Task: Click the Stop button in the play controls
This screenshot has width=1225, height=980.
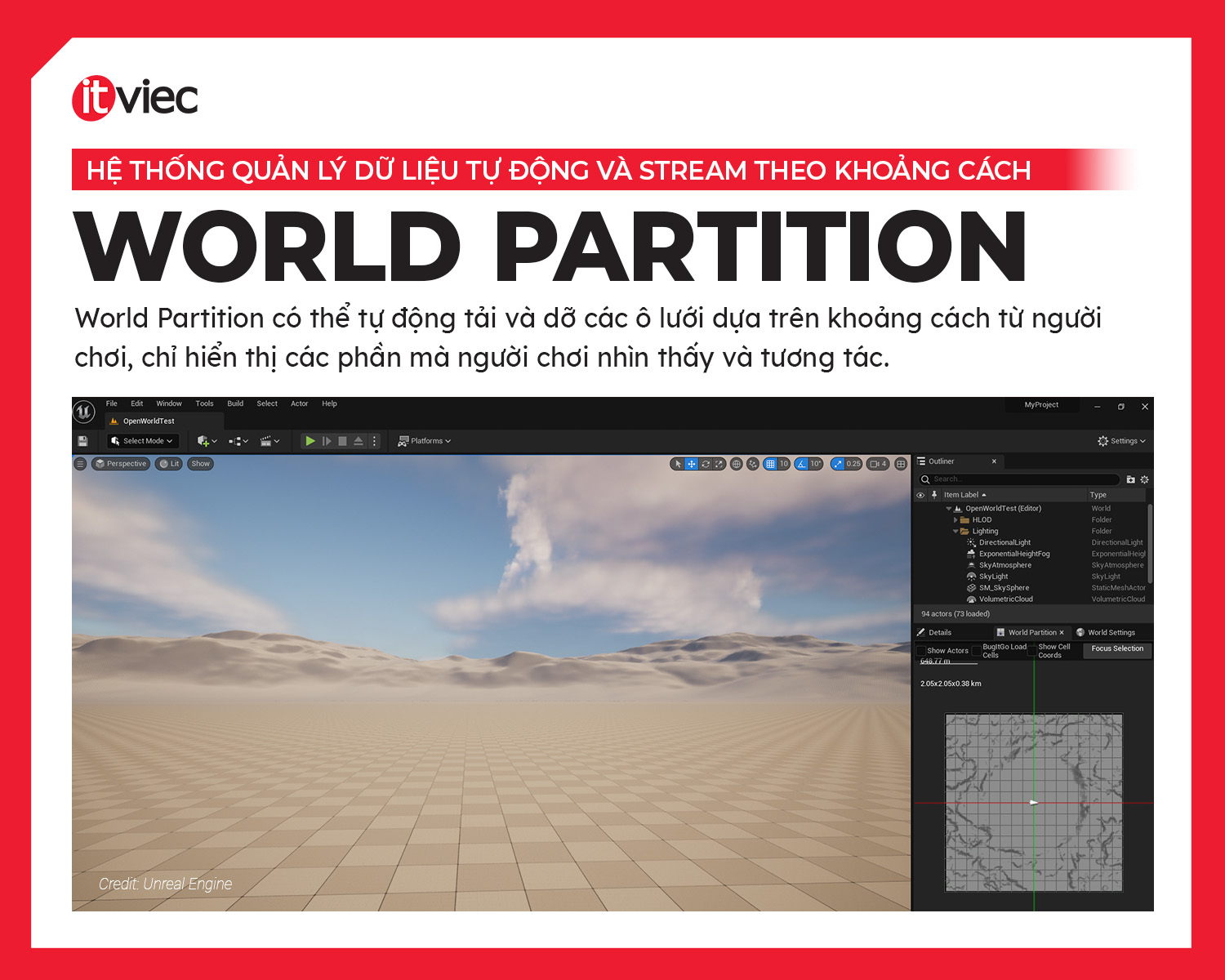Action: [342, 441]
